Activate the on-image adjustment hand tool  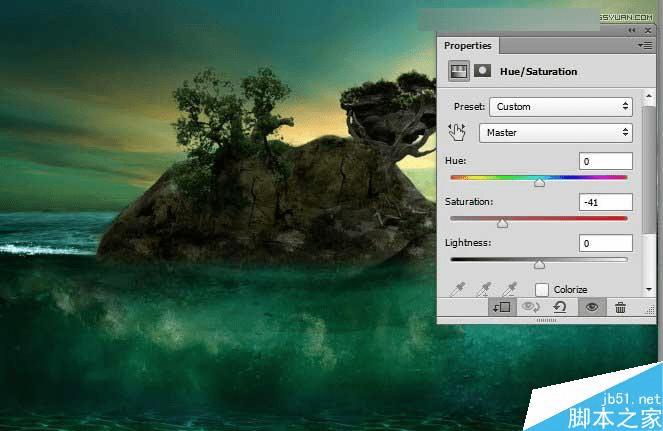point(457,132)
